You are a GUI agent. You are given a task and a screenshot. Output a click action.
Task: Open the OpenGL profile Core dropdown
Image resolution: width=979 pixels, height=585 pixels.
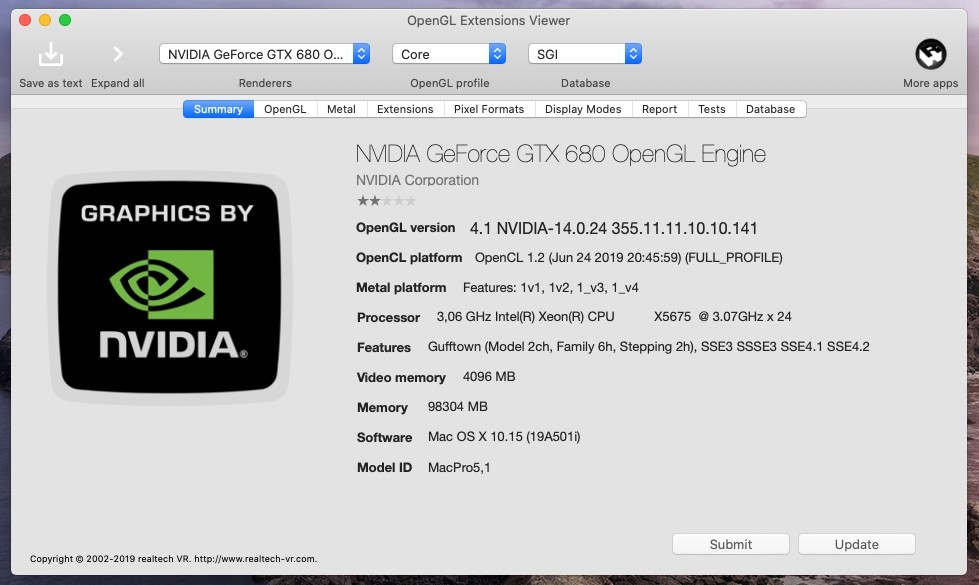pyautogui.click(x=449, y=54)
